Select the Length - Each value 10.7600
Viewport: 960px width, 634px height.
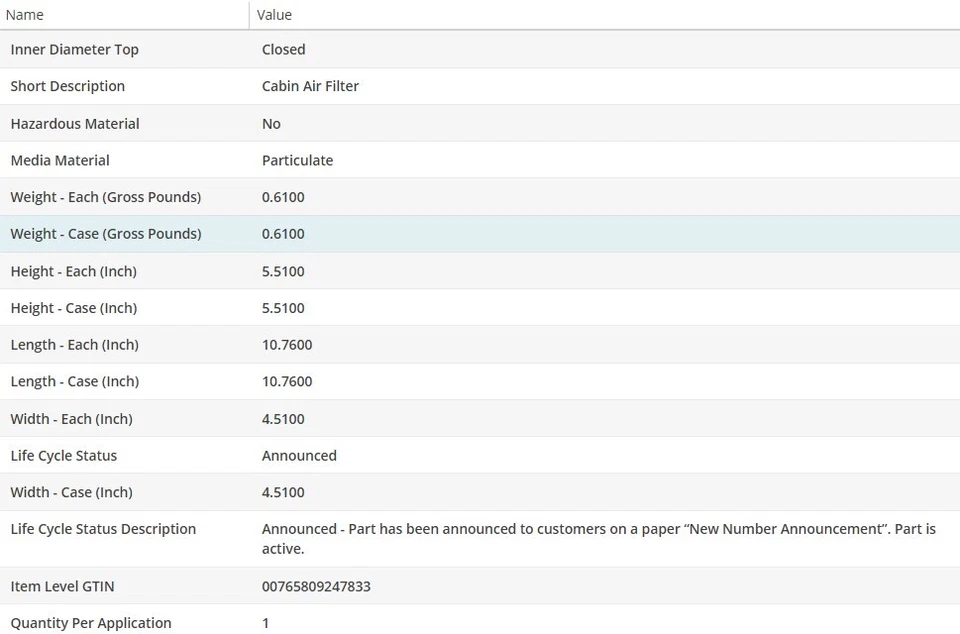pos(287,345)
